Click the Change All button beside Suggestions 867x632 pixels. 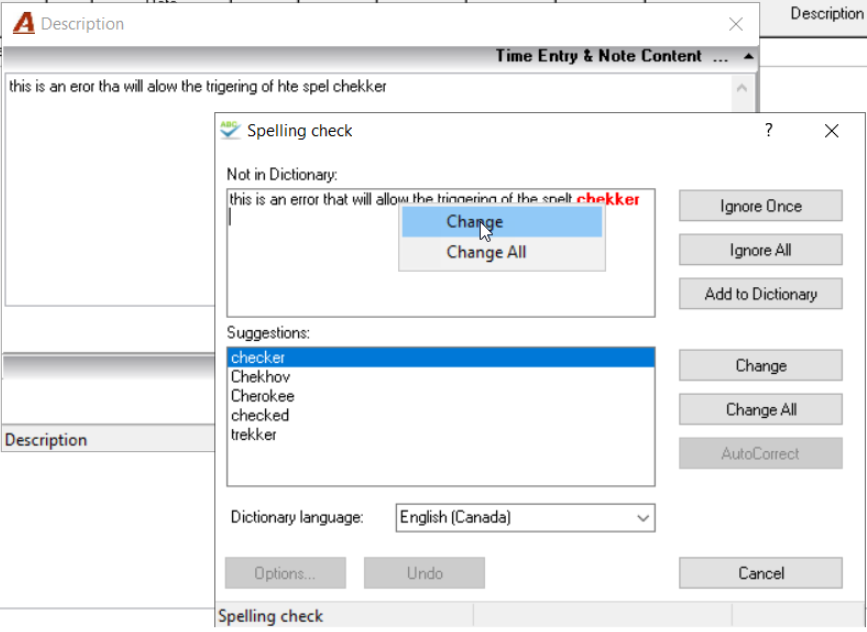pos(760,410)
